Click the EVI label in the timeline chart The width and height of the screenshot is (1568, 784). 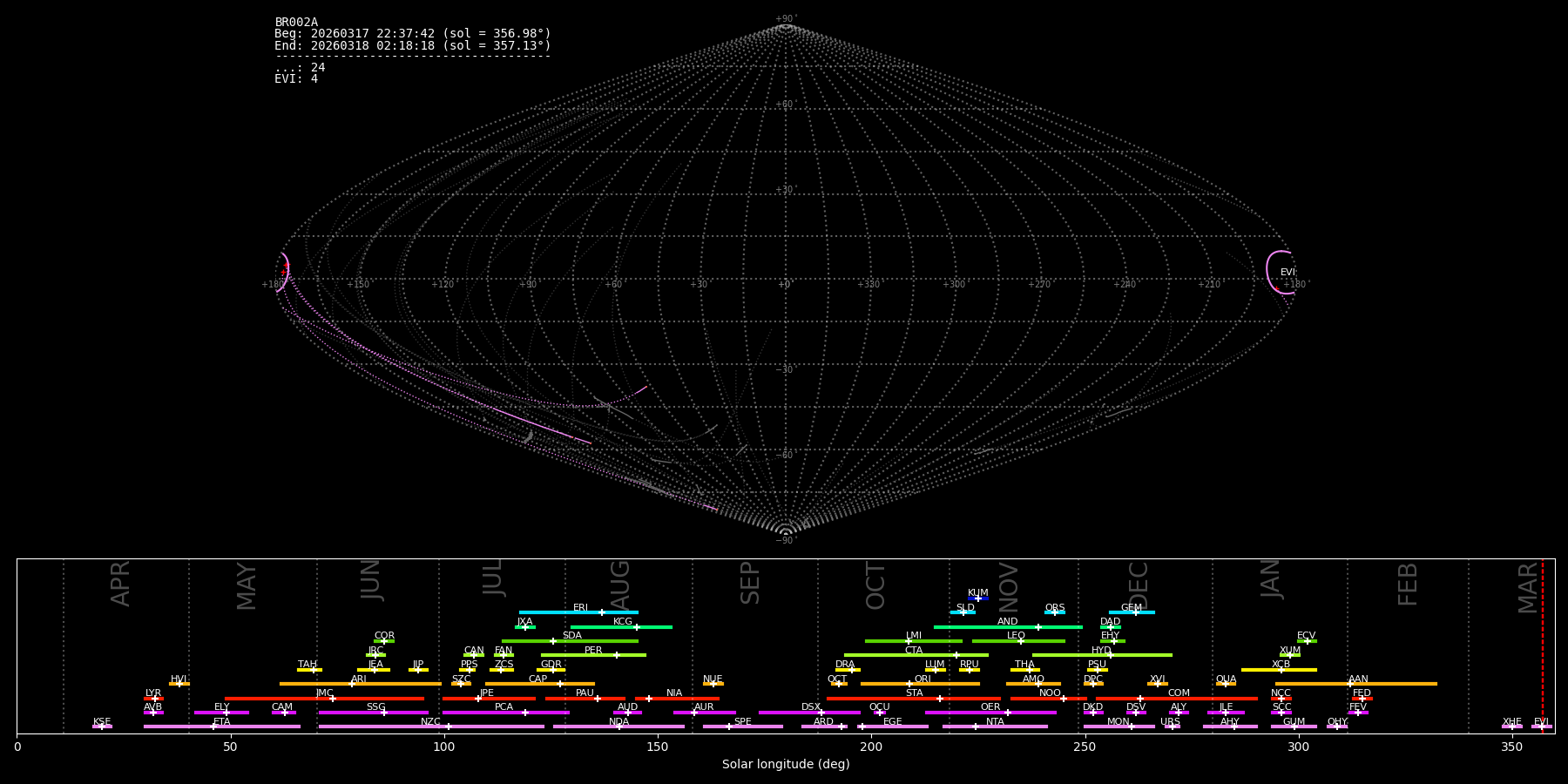pos(1541,721)
